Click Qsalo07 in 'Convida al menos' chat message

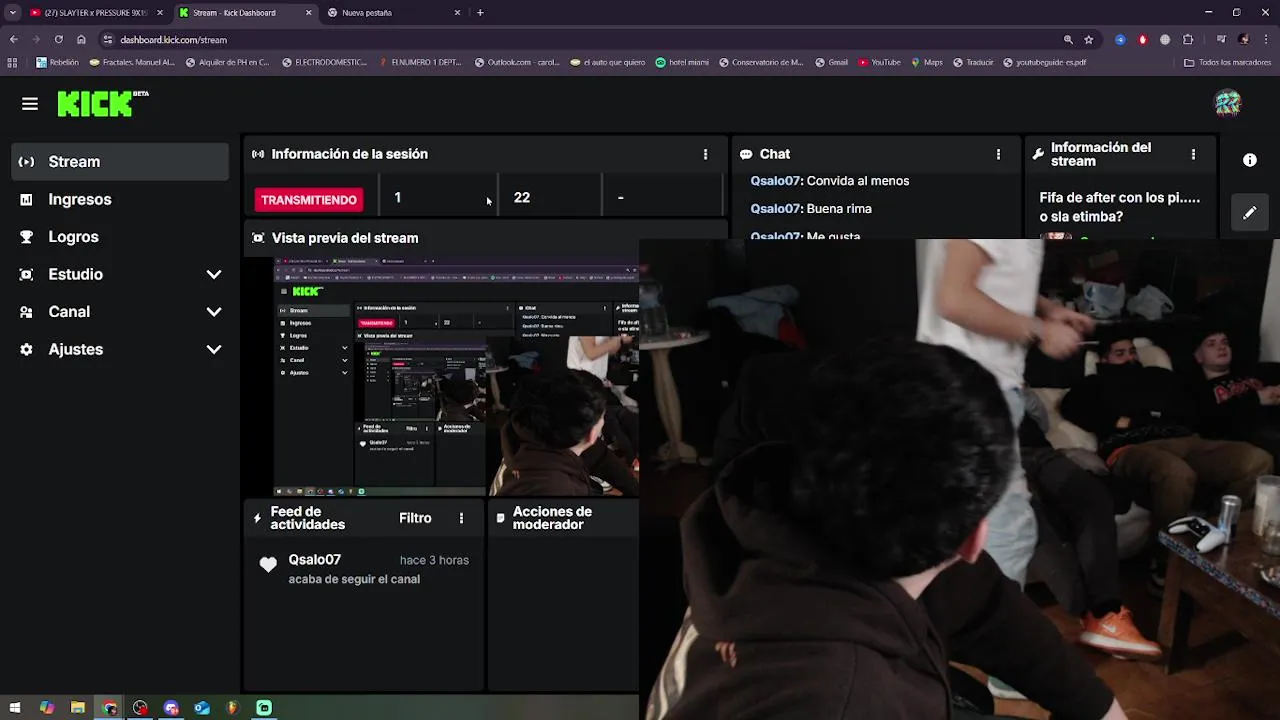(x=775, y=181)
